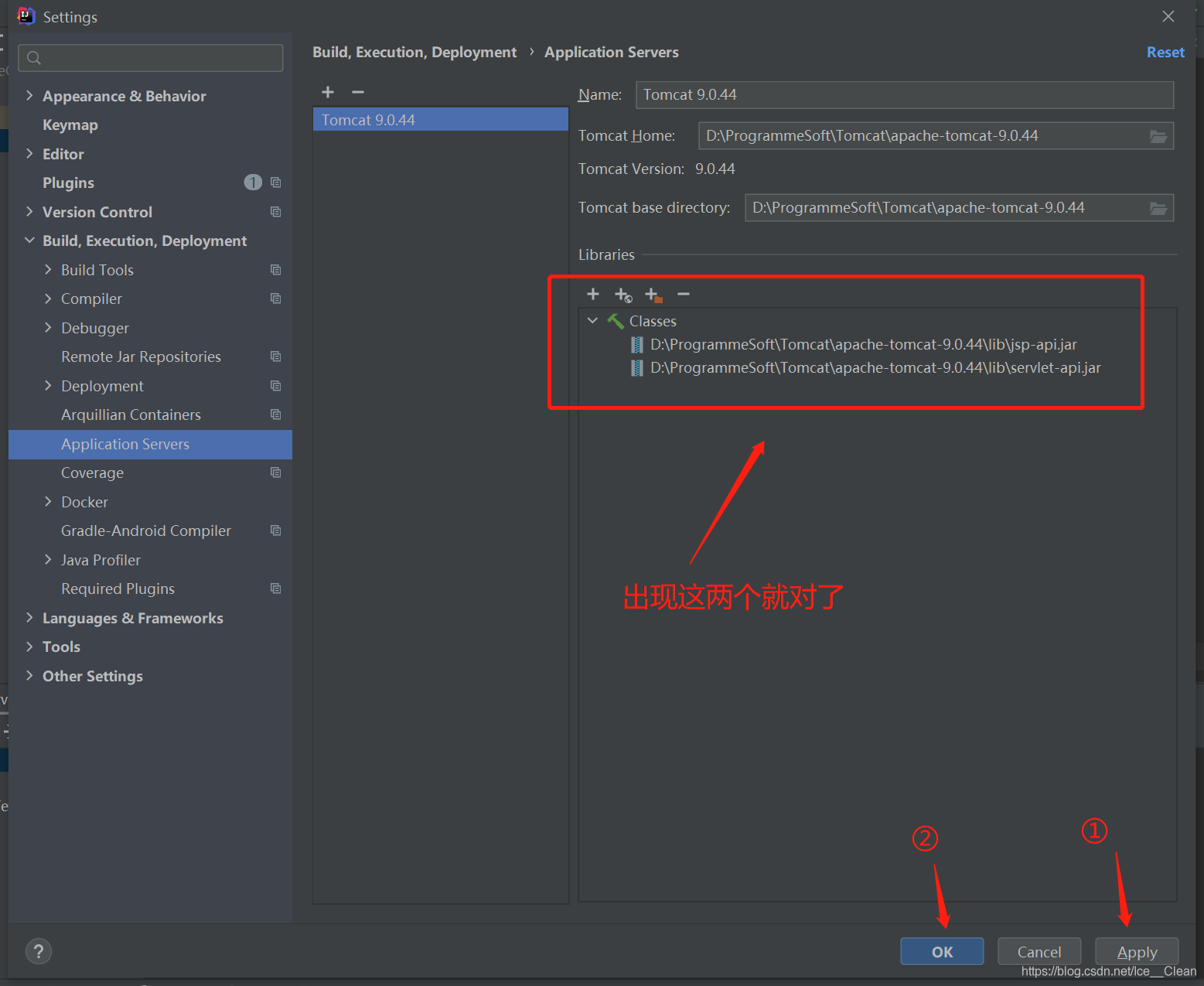Close the Settings dialog

[x=1168, y=16]
